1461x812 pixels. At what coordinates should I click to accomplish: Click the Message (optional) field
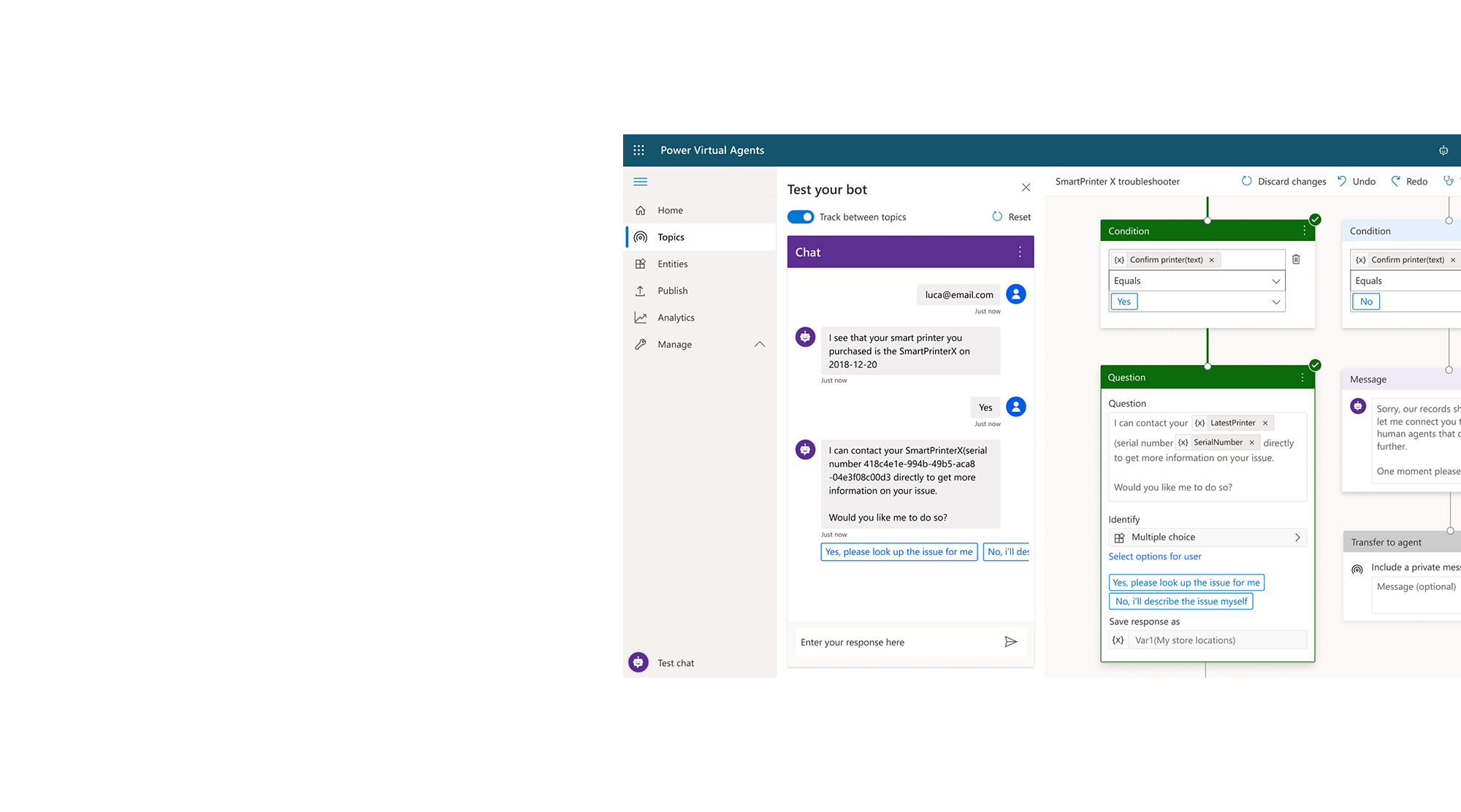click(1416, 594)
